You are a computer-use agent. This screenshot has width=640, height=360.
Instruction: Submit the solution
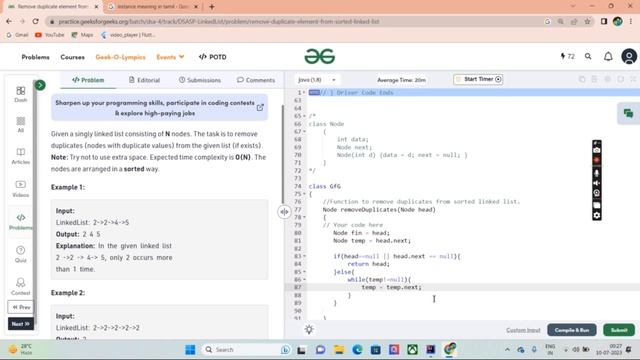pos(619,330)
